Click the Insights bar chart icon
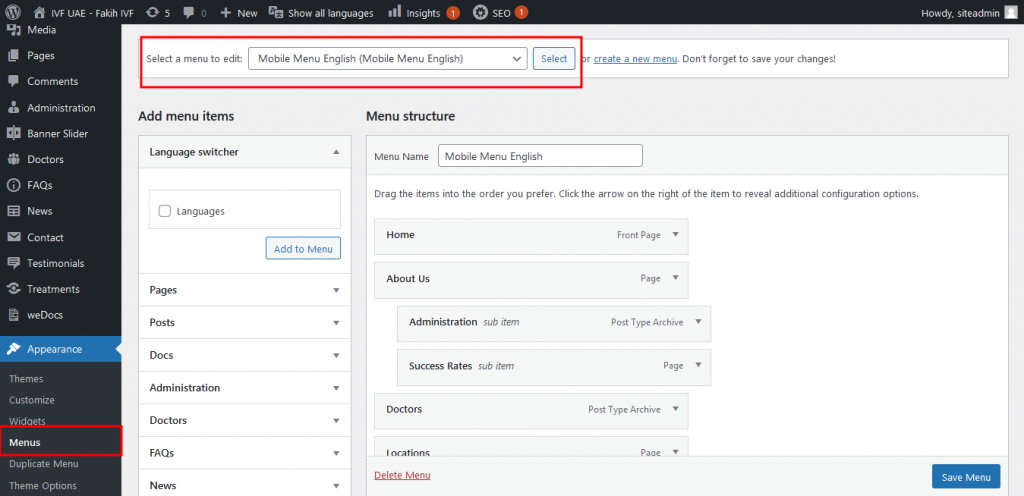The image size is (1024, 496). 395,13
